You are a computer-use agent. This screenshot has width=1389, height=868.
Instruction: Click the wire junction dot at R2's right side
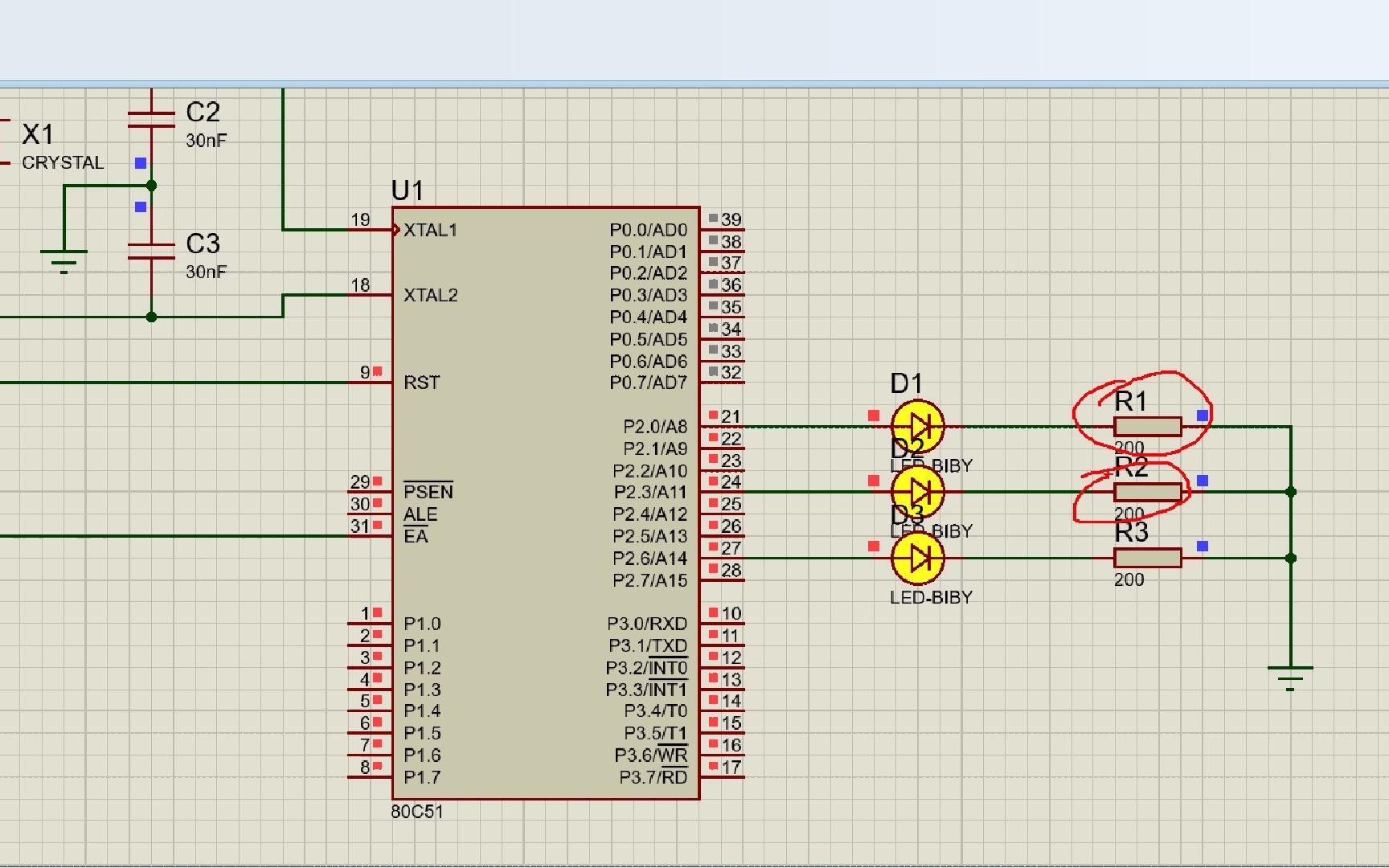pos(1291,492)
